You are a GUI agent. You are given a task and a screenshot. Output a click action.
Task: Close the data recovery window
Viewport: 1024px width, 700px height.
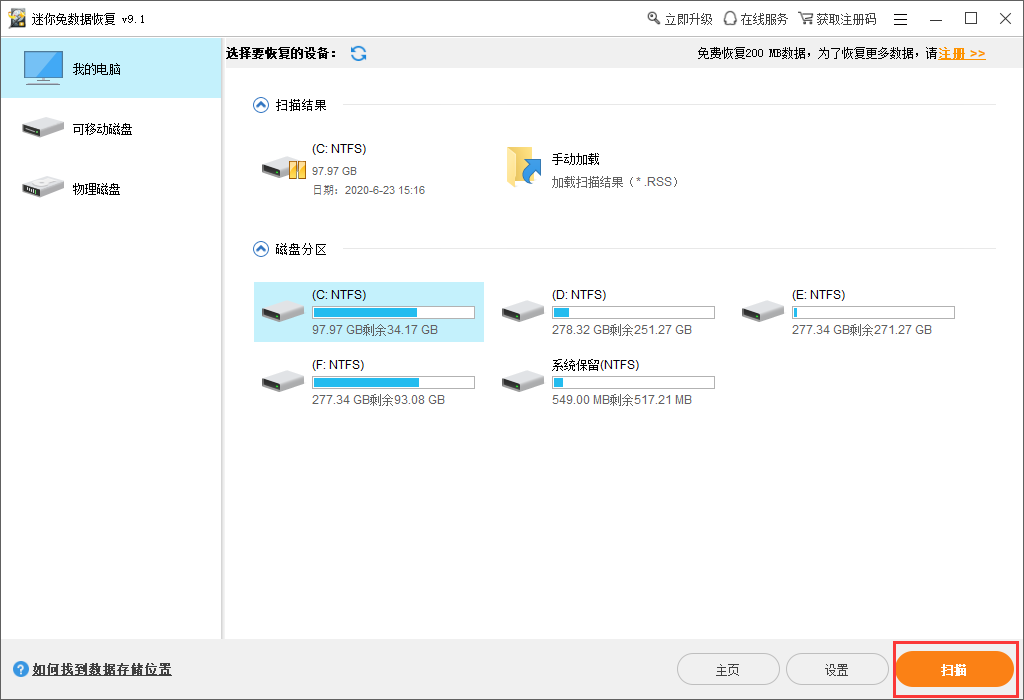coord(1006,19)
